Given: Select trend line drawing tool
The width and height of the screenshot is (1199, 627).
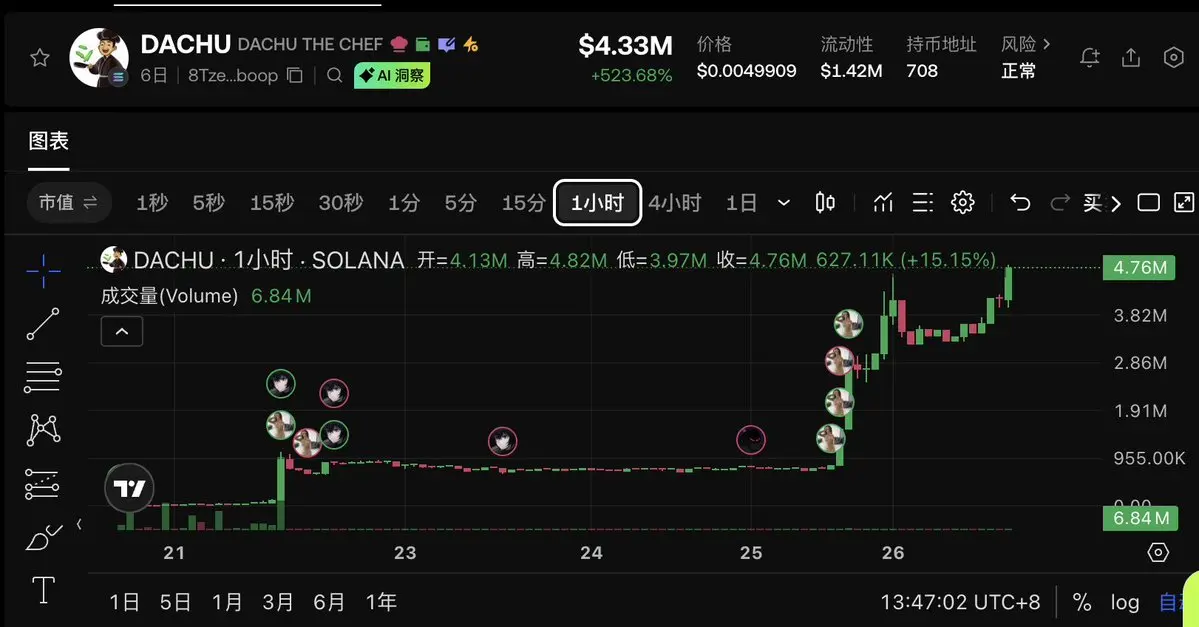Looking at the screenshot, I should click(43, 323).
